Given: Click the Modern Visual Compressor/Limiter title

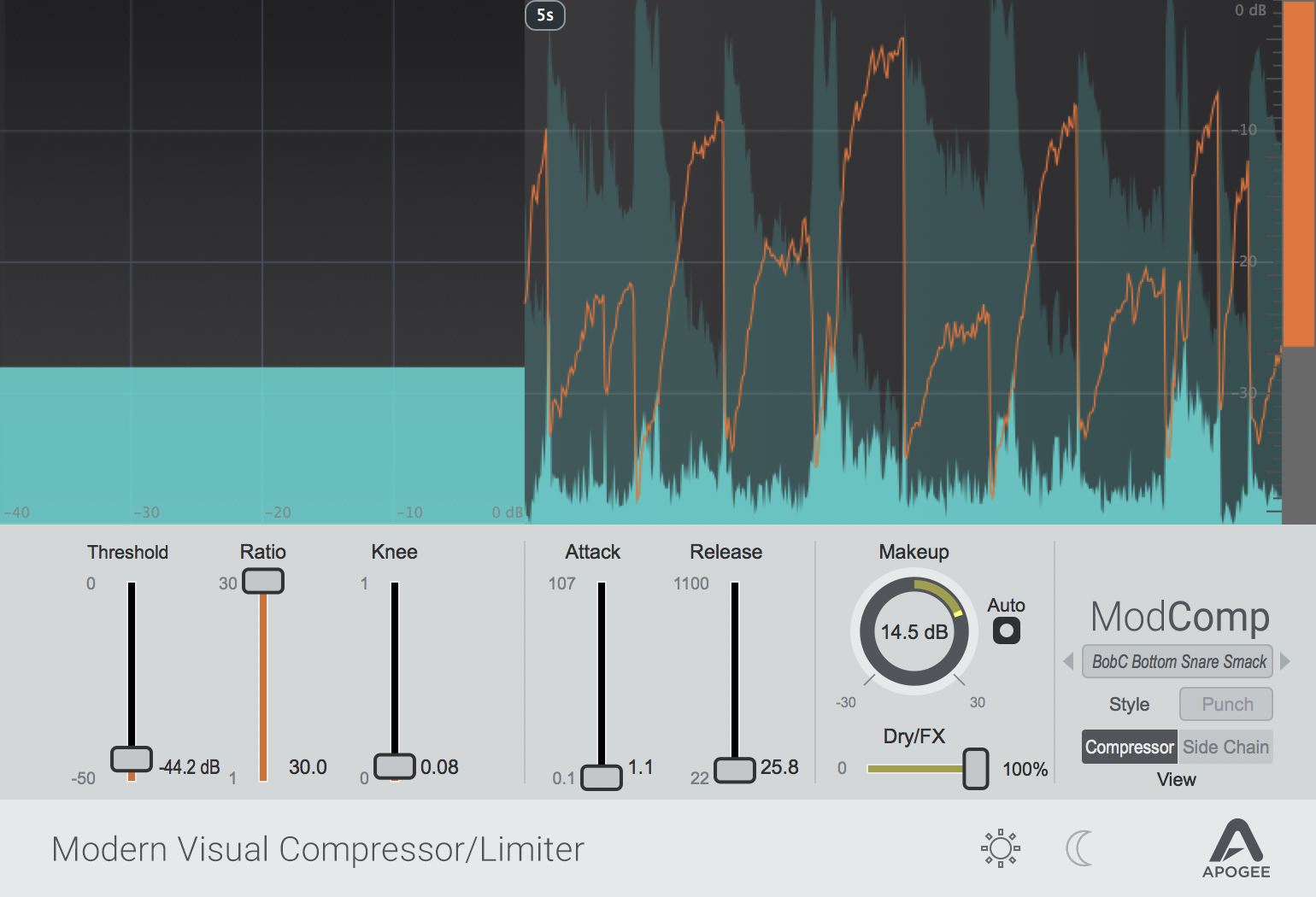Looking at the screenshot, I should coord(317,848).
